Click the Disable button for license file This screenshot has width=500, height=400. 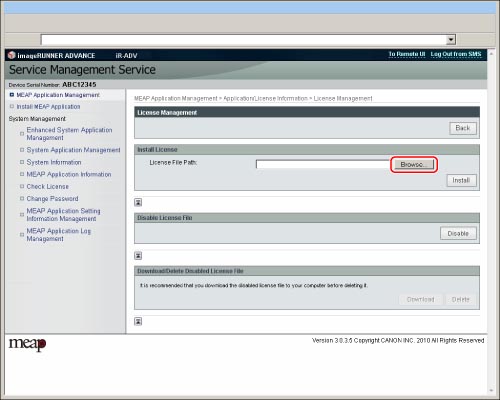[x=458, y=233]
